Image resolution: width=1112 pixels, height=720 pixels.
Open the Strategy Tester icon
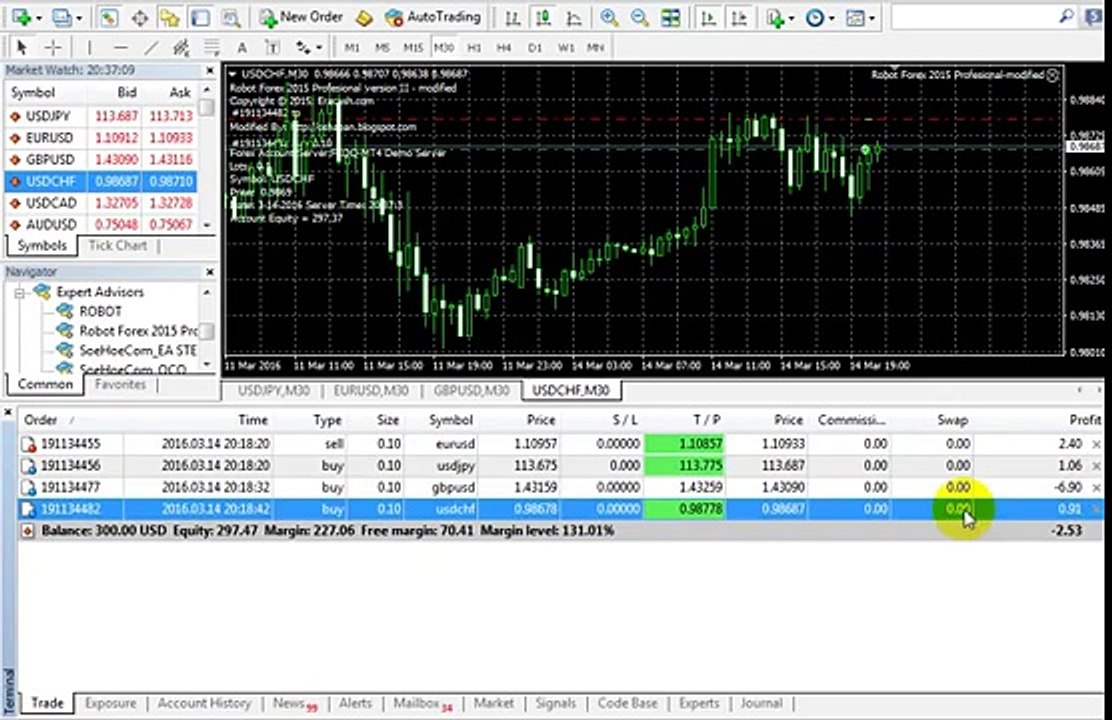[230, 17]
